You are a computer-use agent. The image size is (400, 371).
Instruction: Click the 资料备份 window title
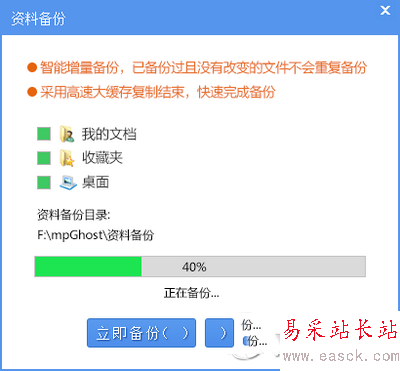click(x=38, y=18)
